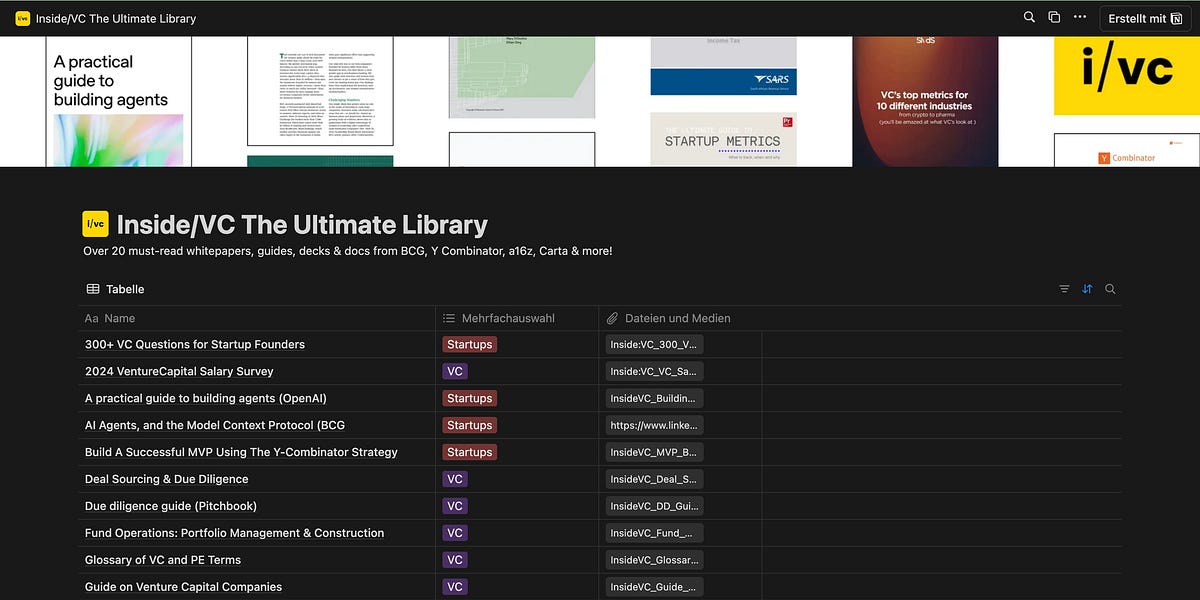1200x600 pixels.
Task: Open Glossary of VC and PE Terms
Action: click(x=163, y=560)
